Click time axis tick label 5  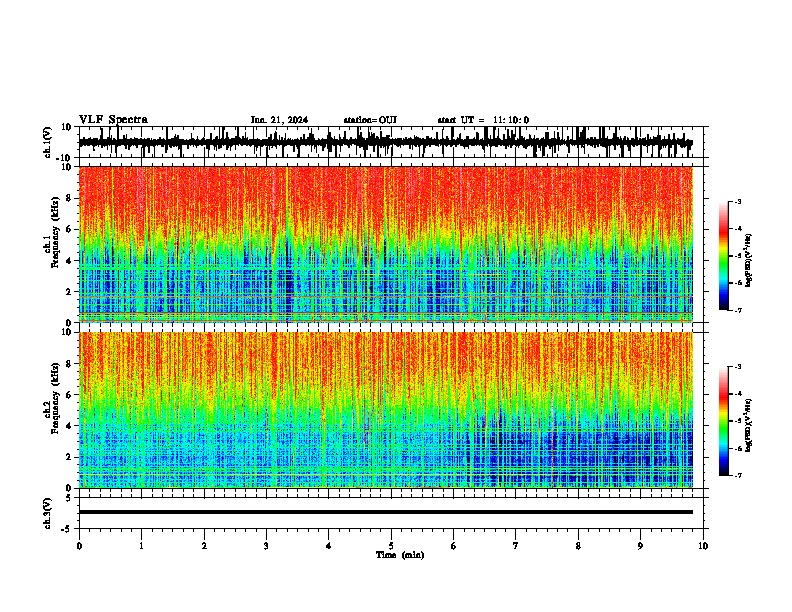(x=391, y=546)
